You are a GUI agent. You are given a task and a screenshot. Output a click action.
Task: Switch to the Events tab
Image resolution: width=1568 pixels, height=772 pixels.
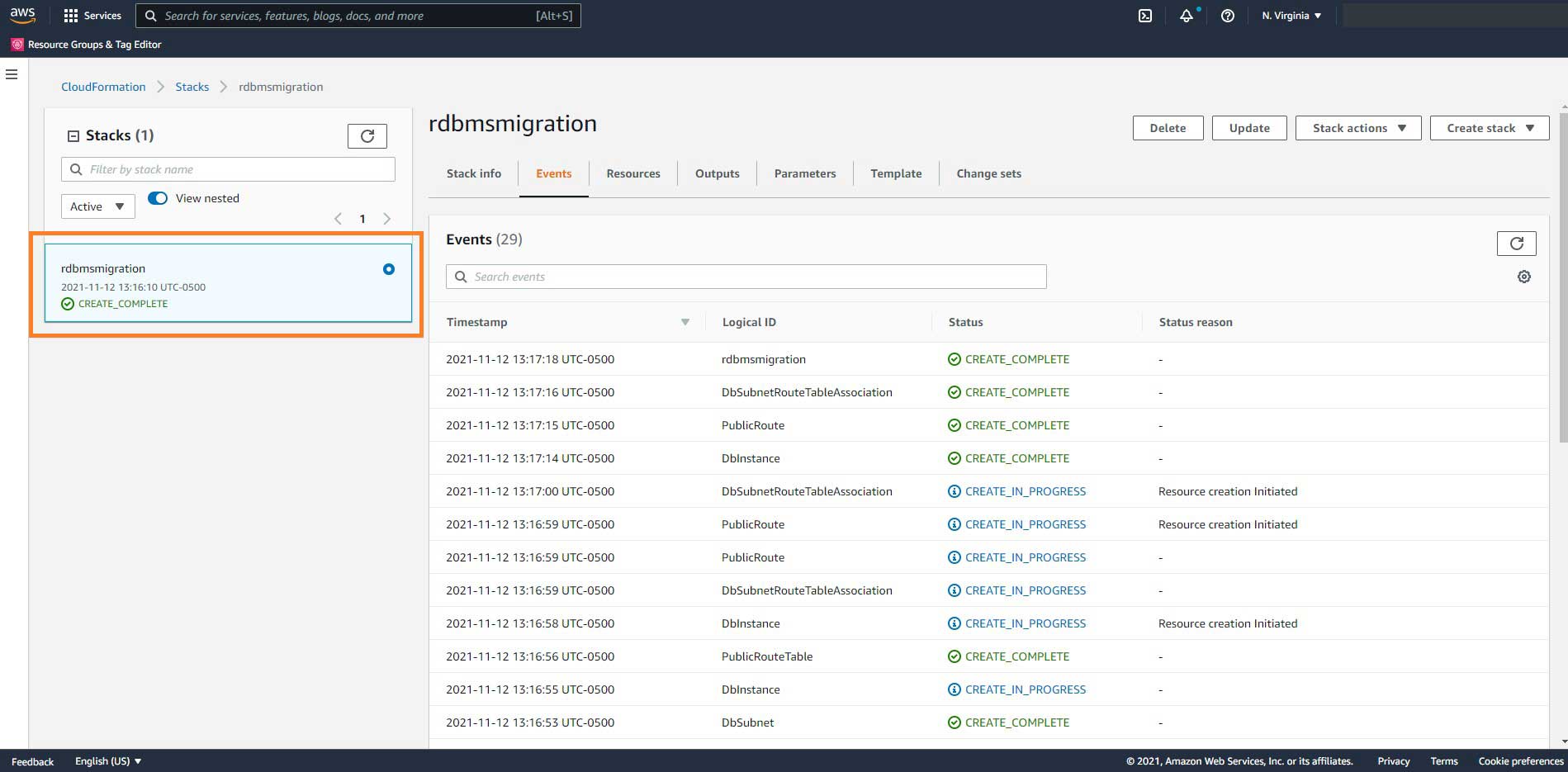pos(553,173)
